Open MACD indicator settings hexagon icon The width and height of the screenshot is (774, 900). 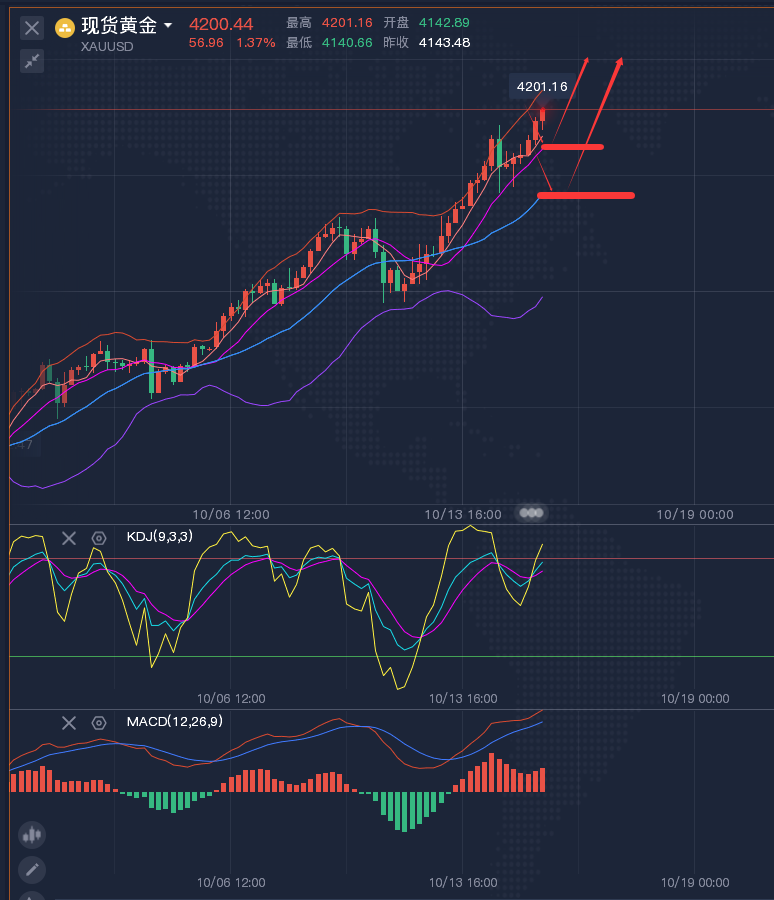(99, 723)
